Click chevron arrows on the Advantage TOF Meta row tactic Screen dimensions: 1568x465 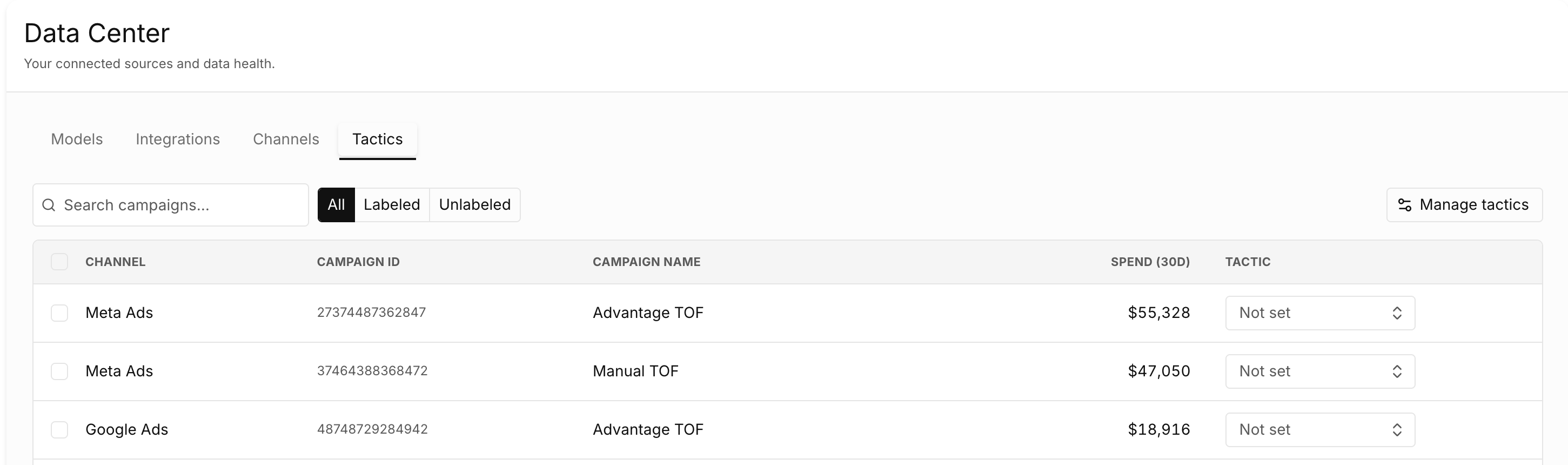click(x=1397, y=313)
